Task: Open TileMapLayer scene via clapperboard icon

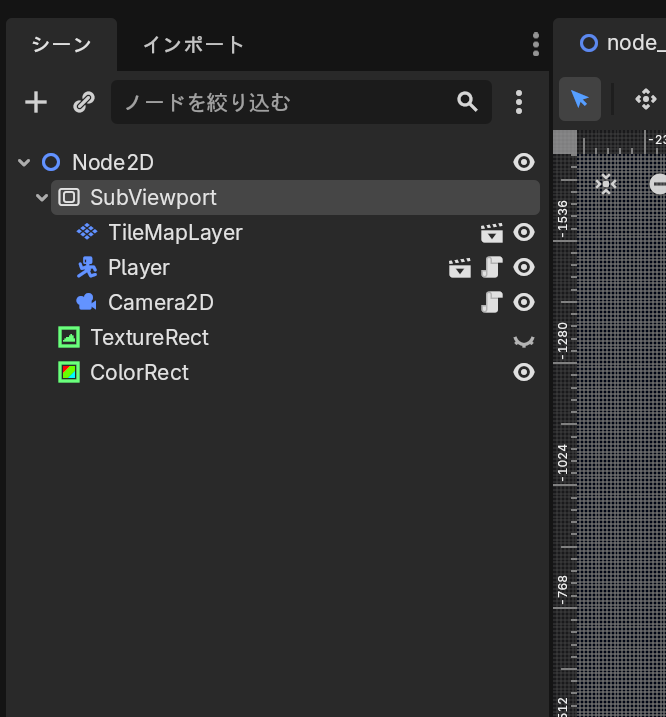Action: pyautogui.click(x=492, y=233)
